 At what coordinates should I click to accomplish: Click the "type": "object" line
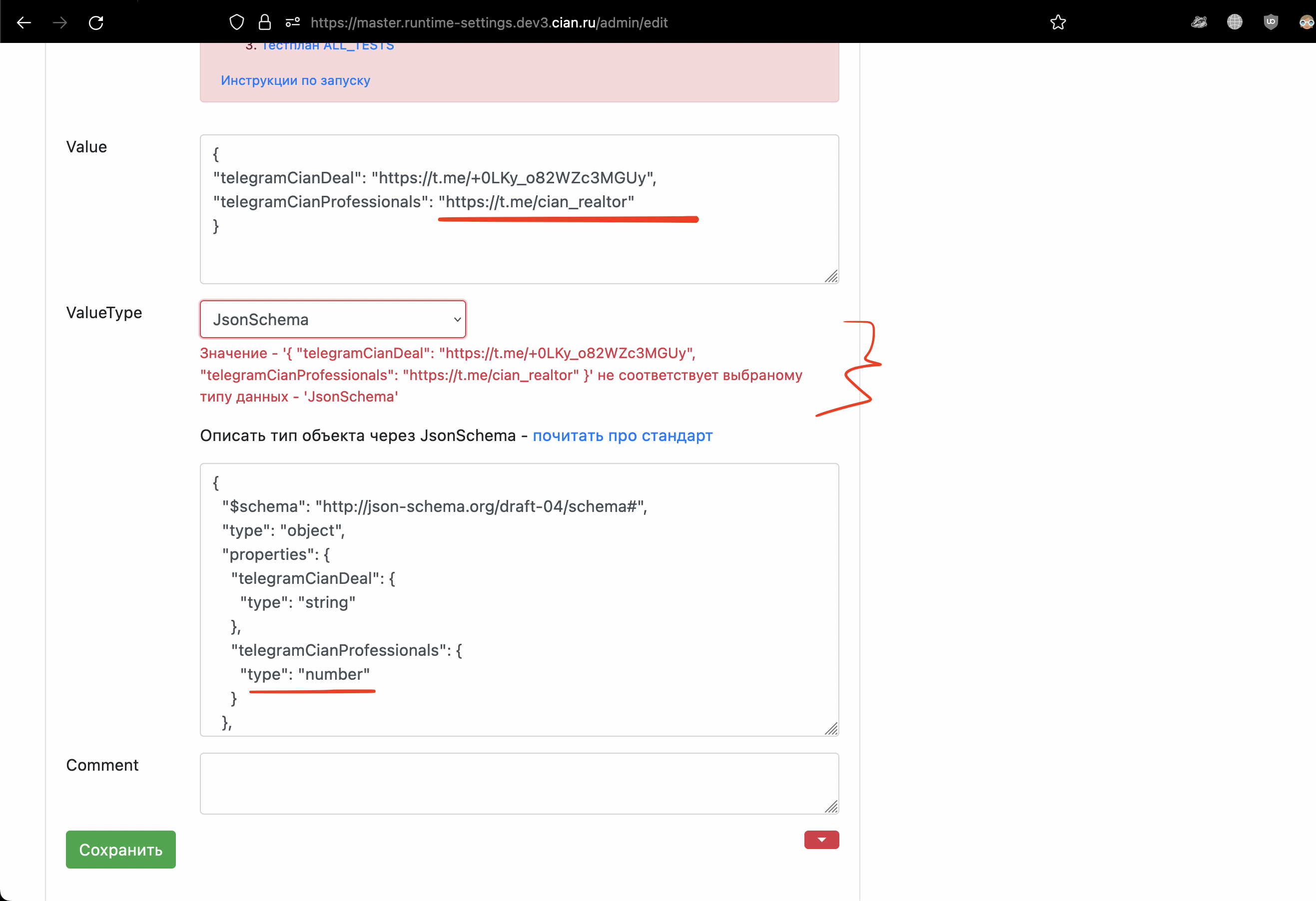[283, 531]
